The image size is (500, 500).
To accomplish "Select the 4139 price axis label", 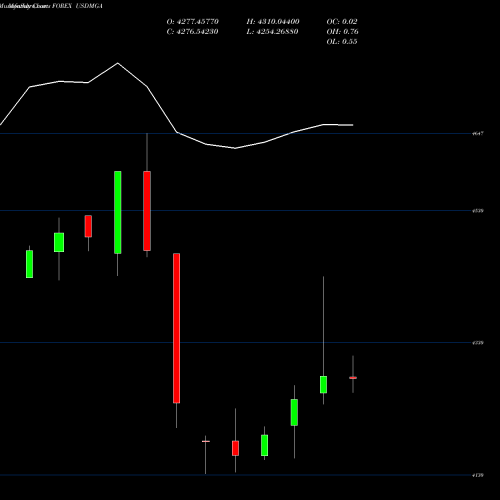I will (x=478, y=475).
